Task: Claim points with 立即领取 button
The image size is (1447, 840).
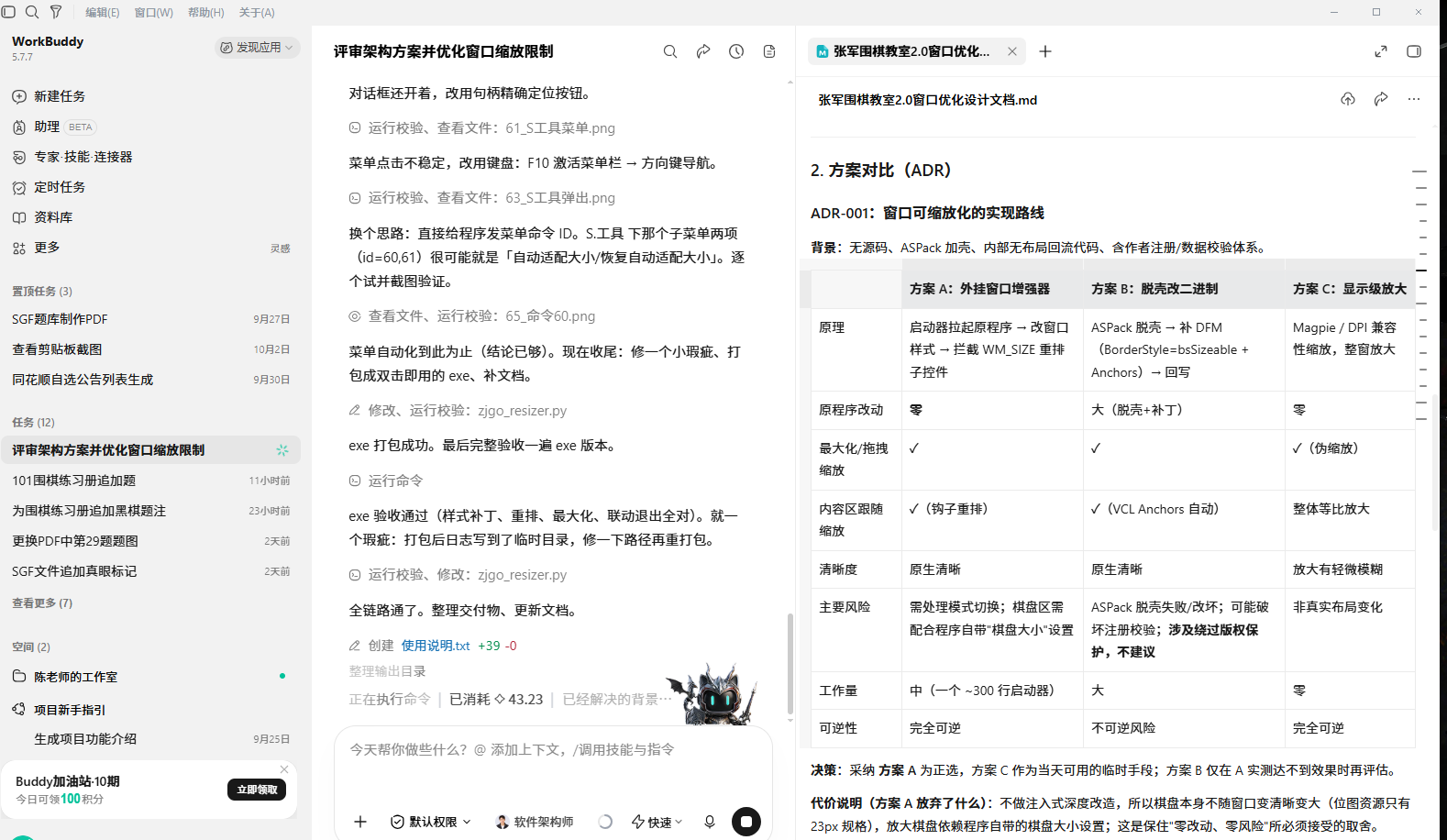Action: (257, 790)
